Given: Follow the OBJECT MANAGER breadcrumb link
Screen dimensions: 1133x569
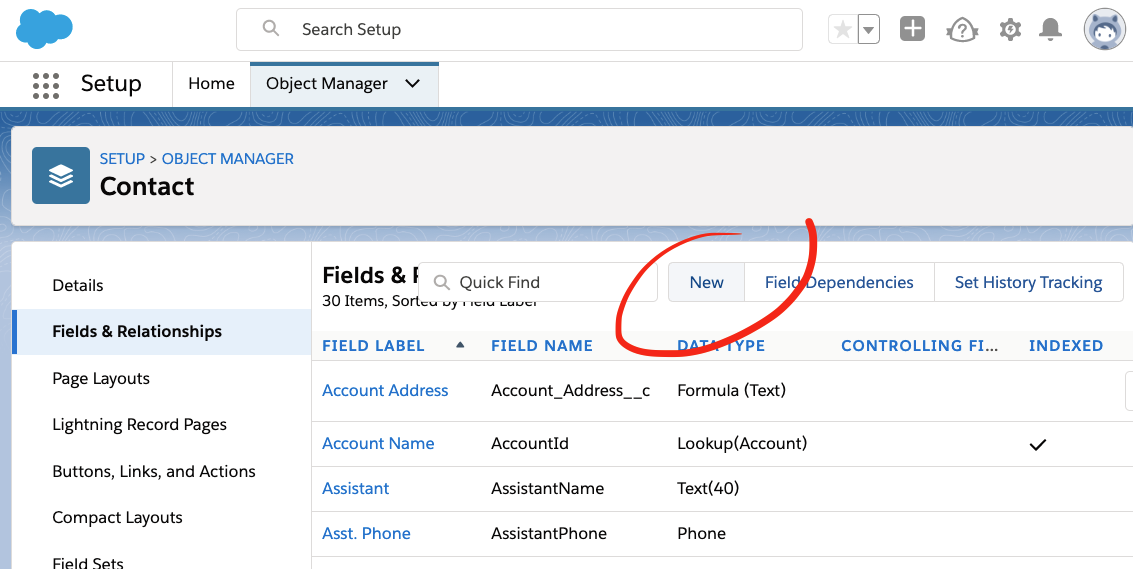Looking at the screenshot, I should click(228, 159).
